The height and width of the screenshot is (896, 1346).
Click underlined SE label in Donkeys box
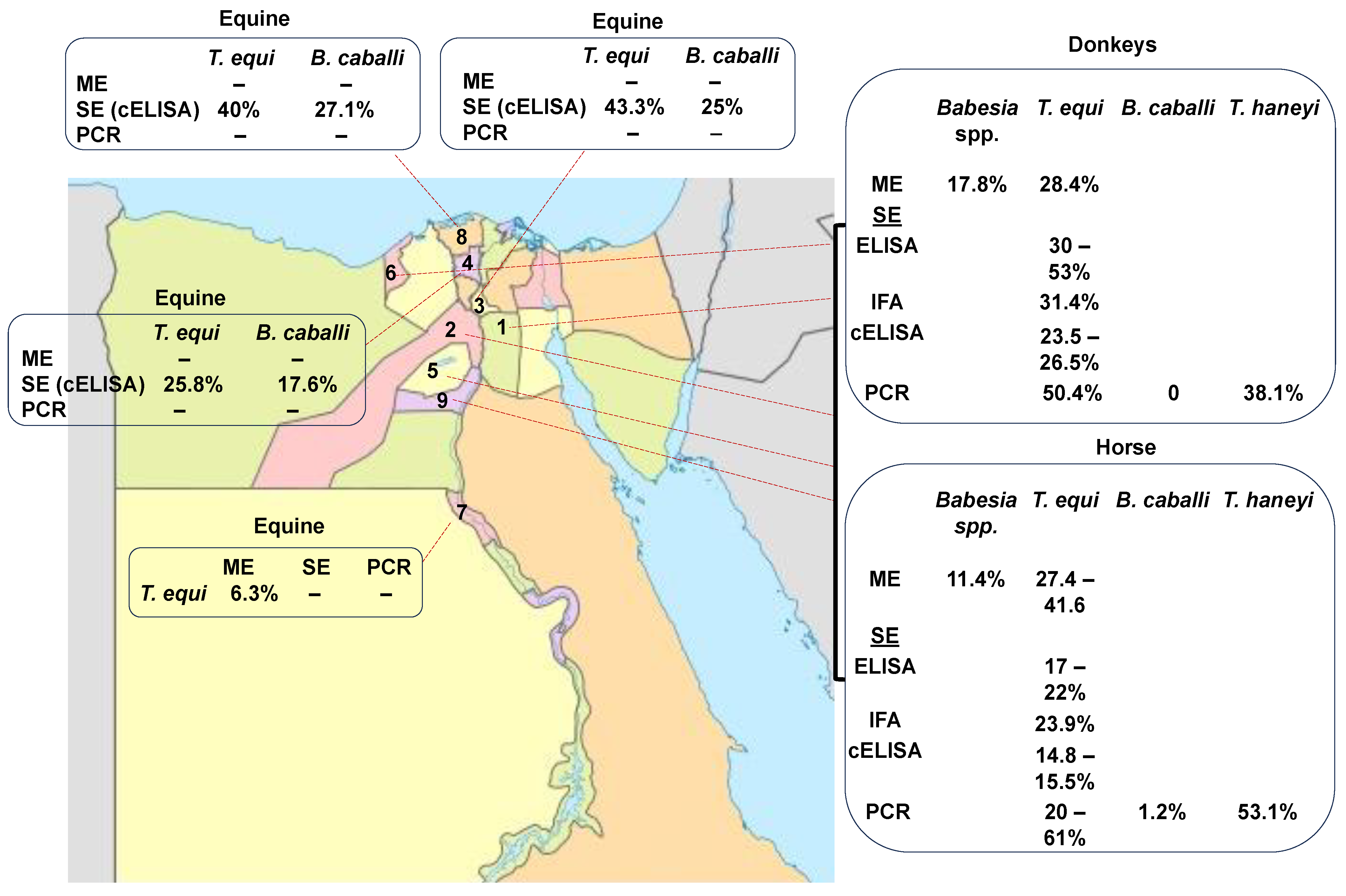tap(886, 215)
